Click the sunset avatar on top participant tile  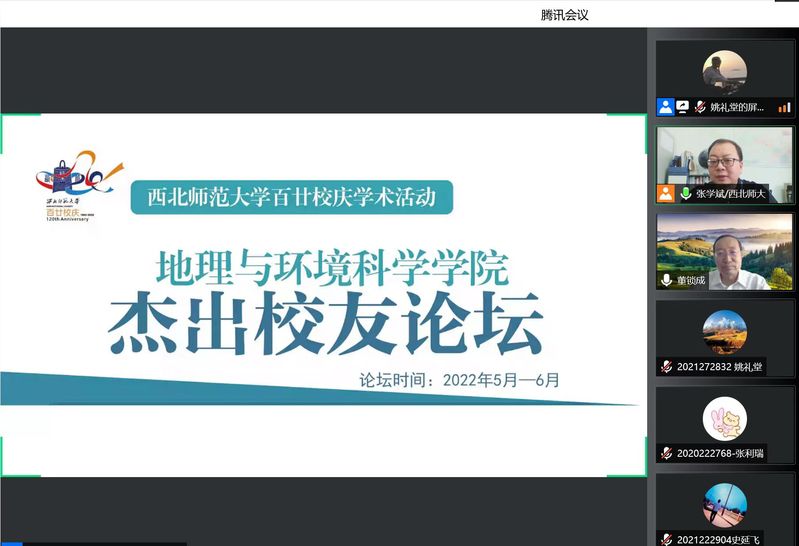click(725, 71)
